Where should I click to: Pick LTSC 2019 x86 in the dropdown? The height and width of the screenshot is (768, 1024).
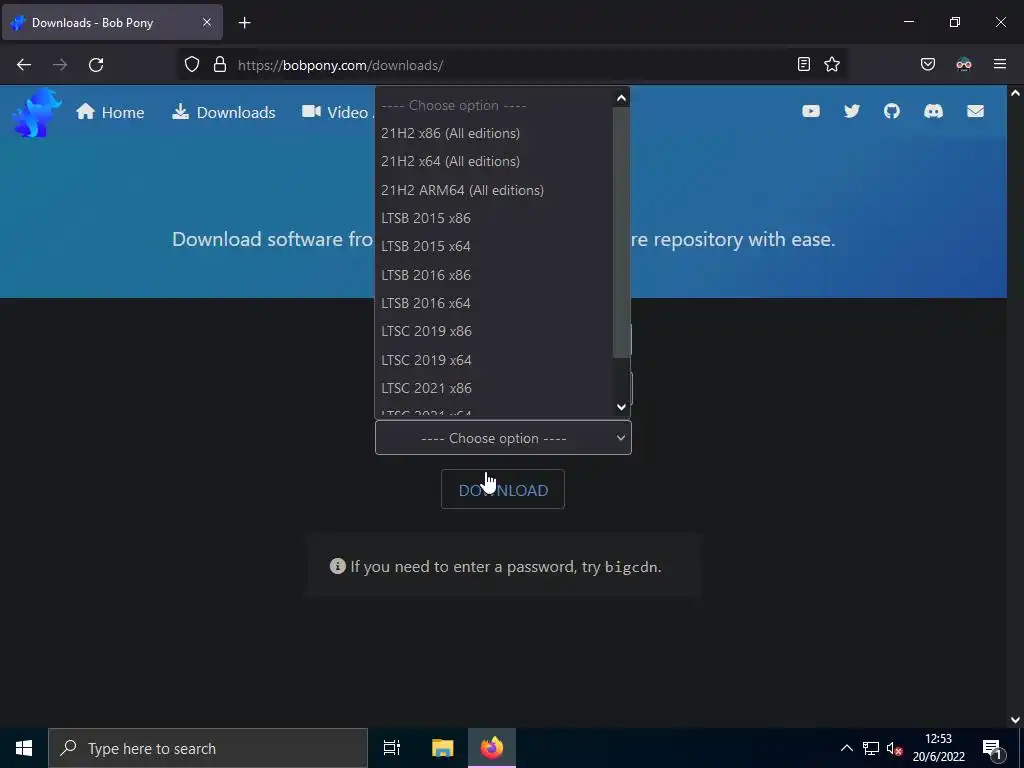point(494,331)
